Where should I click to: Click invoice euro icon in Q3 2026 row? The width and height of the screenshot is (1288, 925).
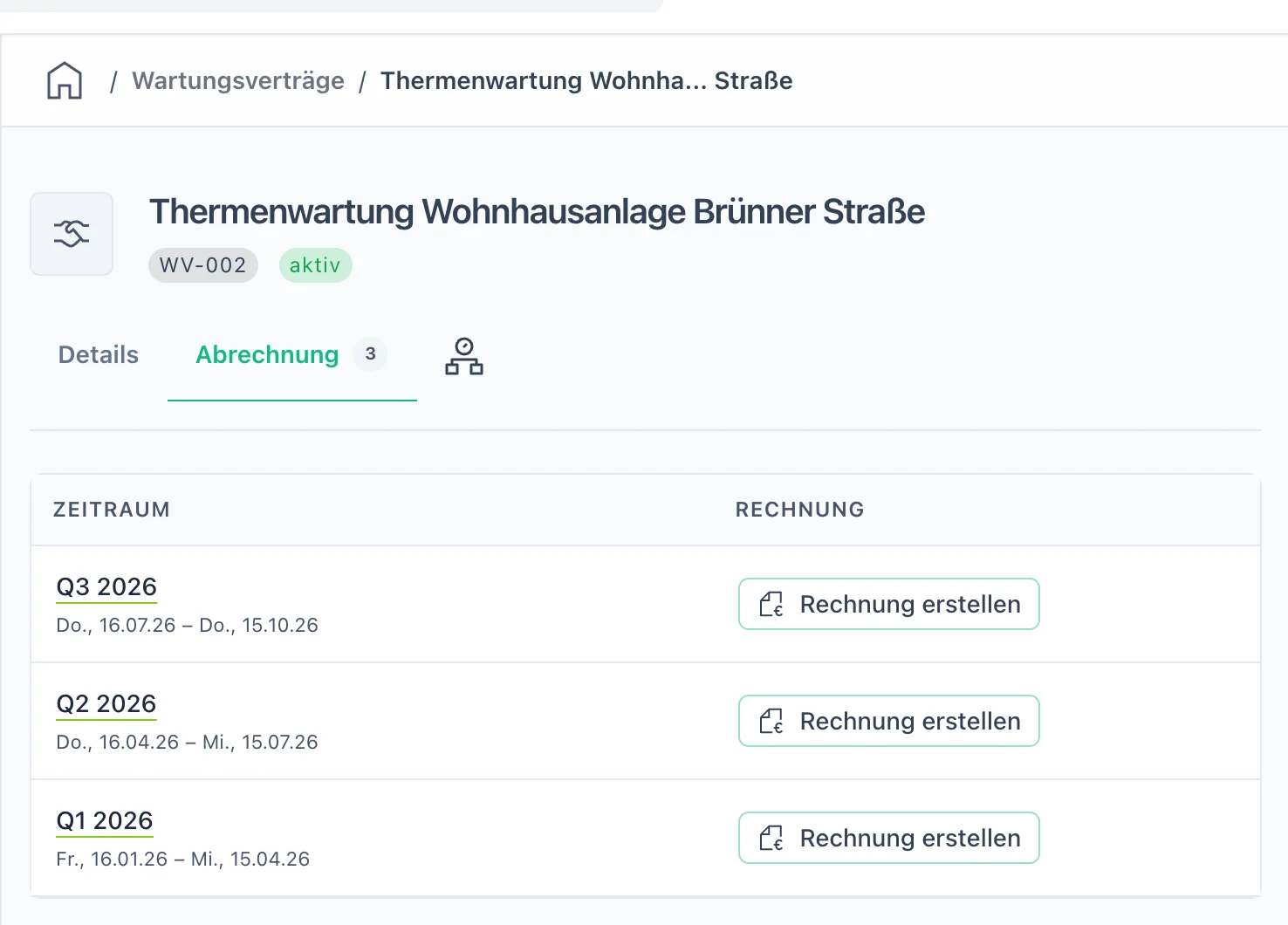pos(771,604)
